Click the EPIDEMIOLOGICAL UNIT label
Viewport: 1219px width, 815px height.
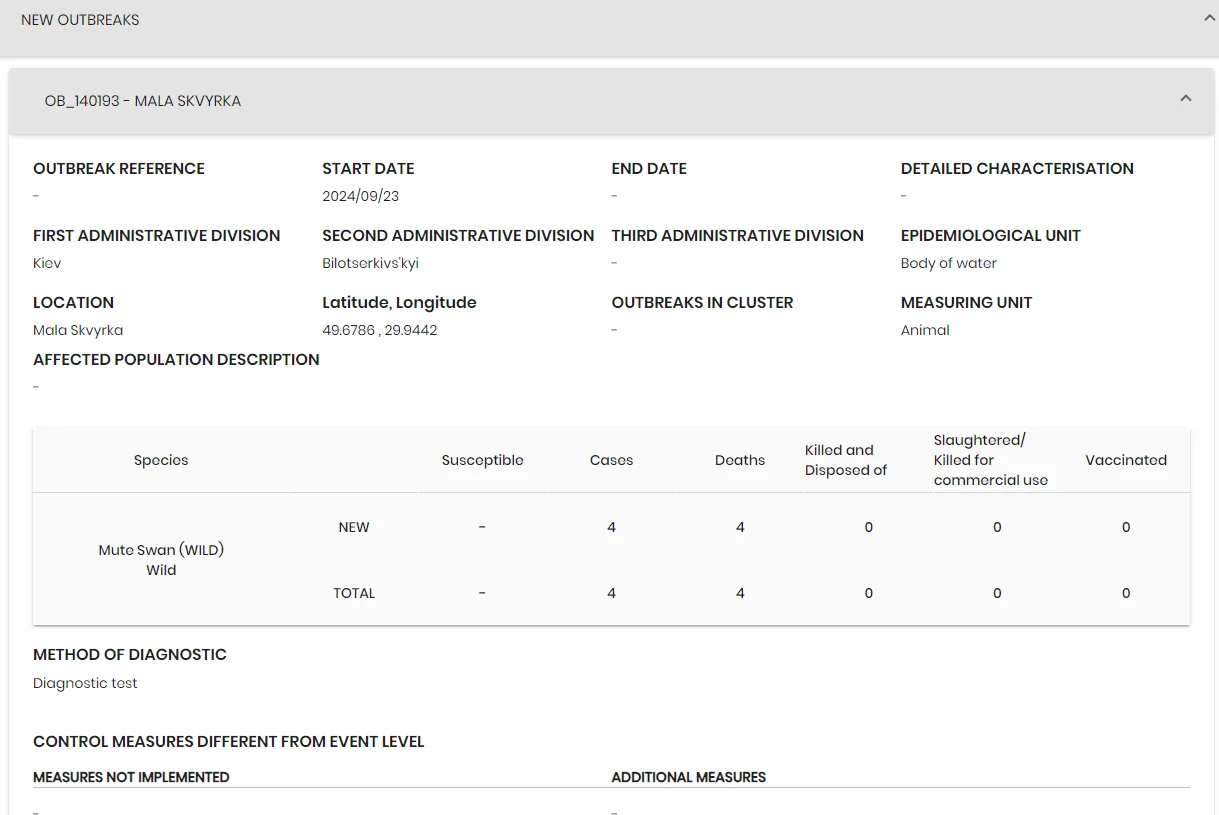[x=991, y=236]
